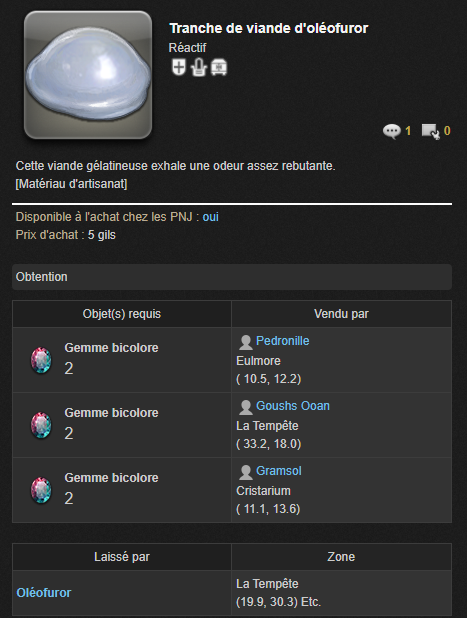Click the 'Gemme bicolore' text in first row
Image resolution: width=467 pixels, height=618 pixels.
point(112,348)
